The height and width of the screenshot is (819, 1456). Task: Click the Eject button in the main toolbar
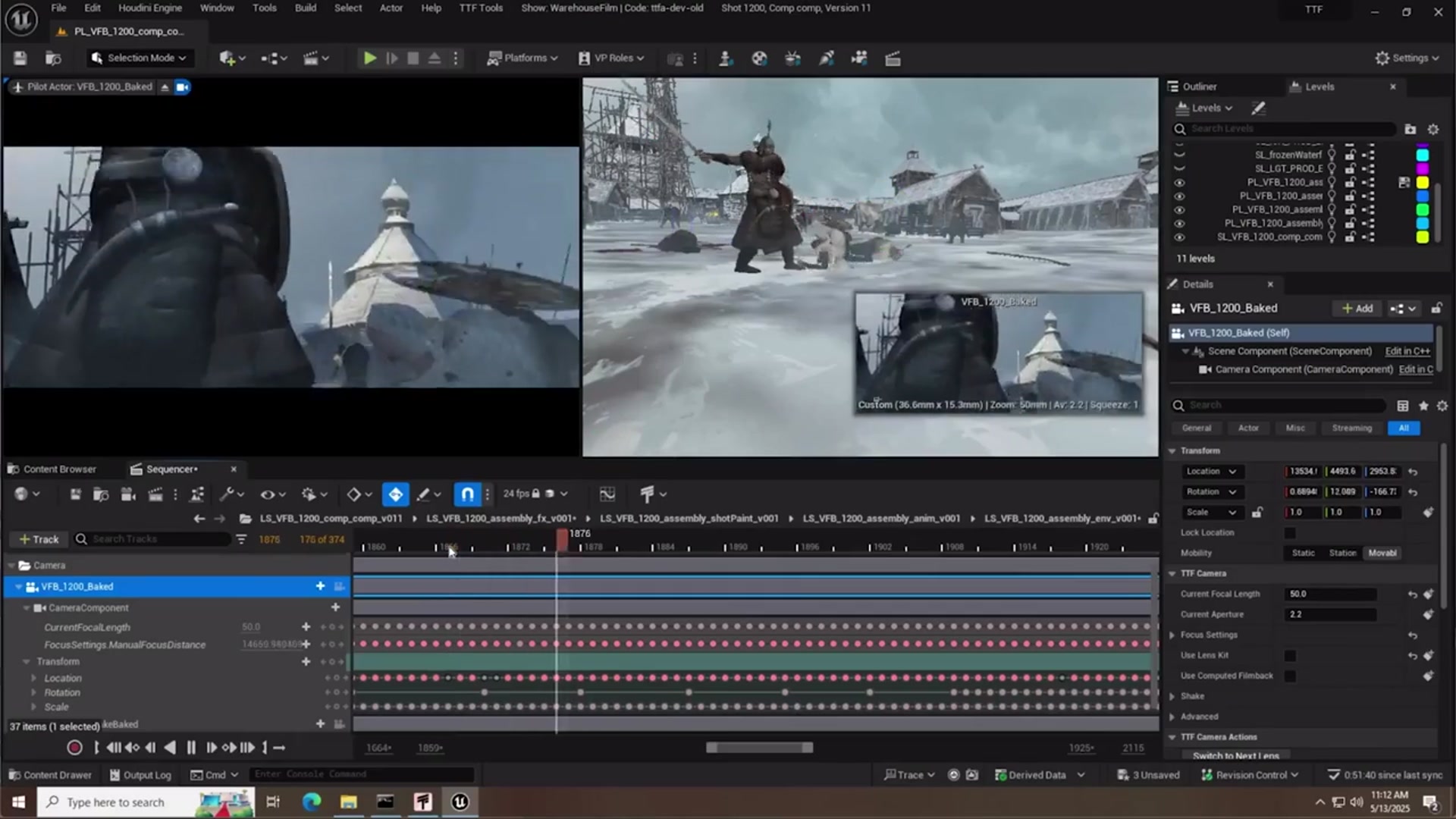pyautogui.click(x=435, y=58)
